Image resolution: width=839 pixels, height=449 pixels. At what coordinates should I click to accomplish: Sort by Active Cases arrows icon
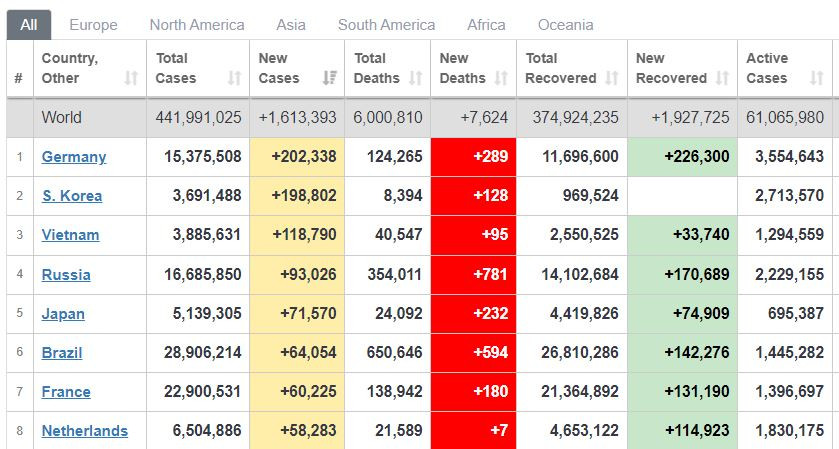[817, 79]
